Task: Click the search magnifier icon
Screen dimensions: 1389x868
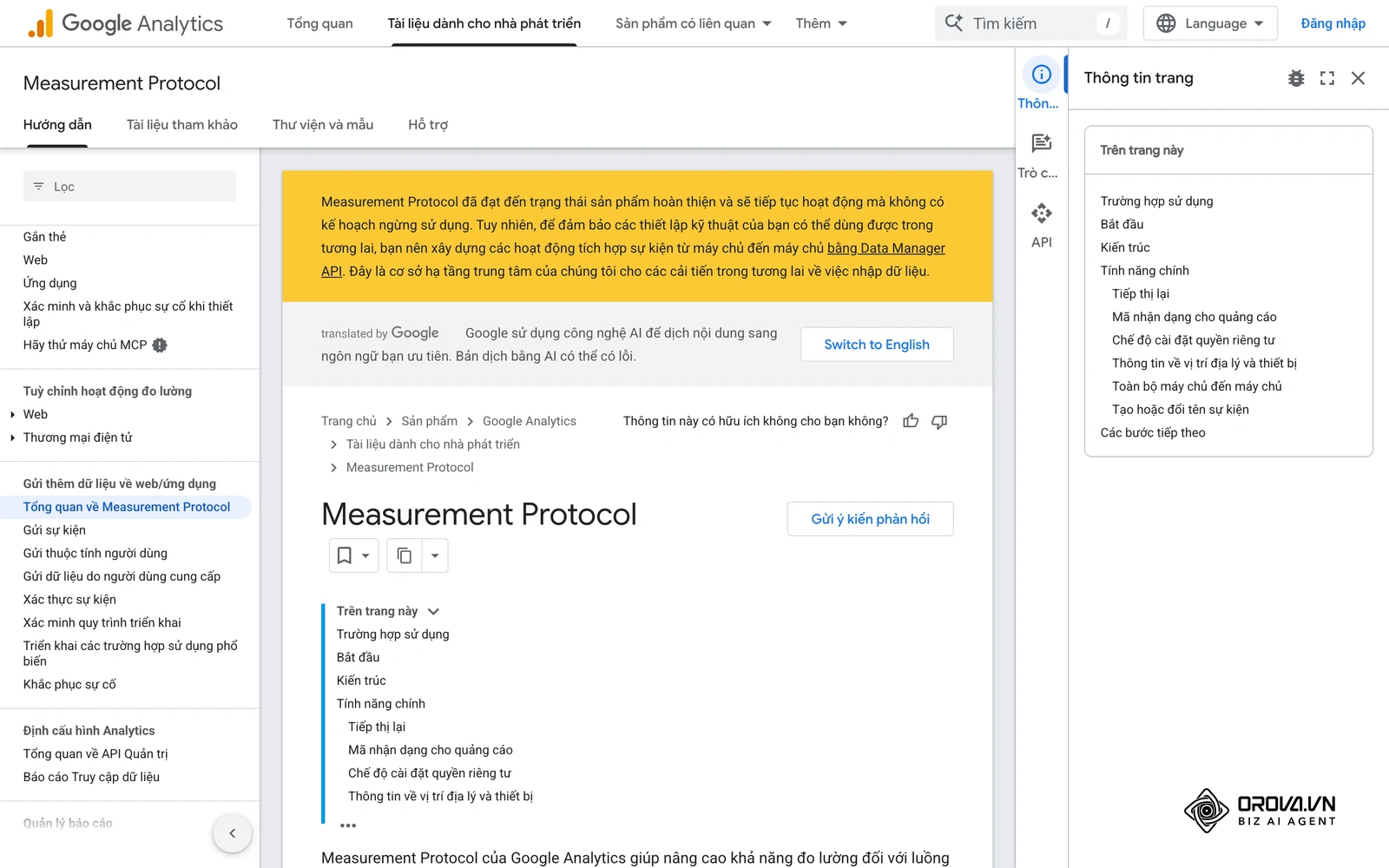Action: 954,23
